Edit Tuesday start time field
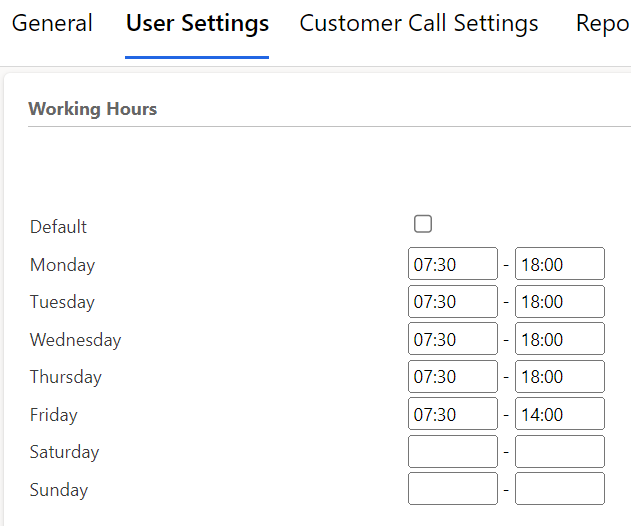The image size is (631, 526). point(453,301)
